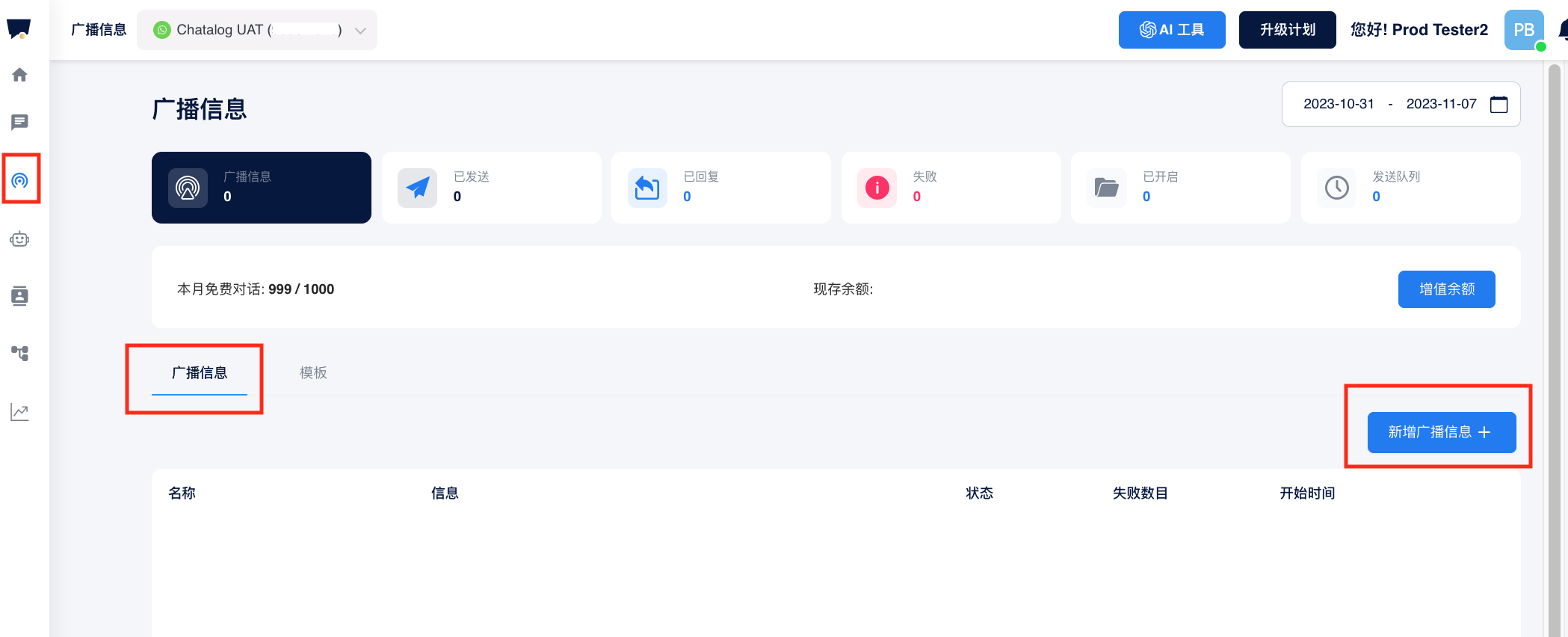The image size is (1568, 637).
Task: Select the 失败 statistics card
Action: pyautogui.click(x=951, y=188)
